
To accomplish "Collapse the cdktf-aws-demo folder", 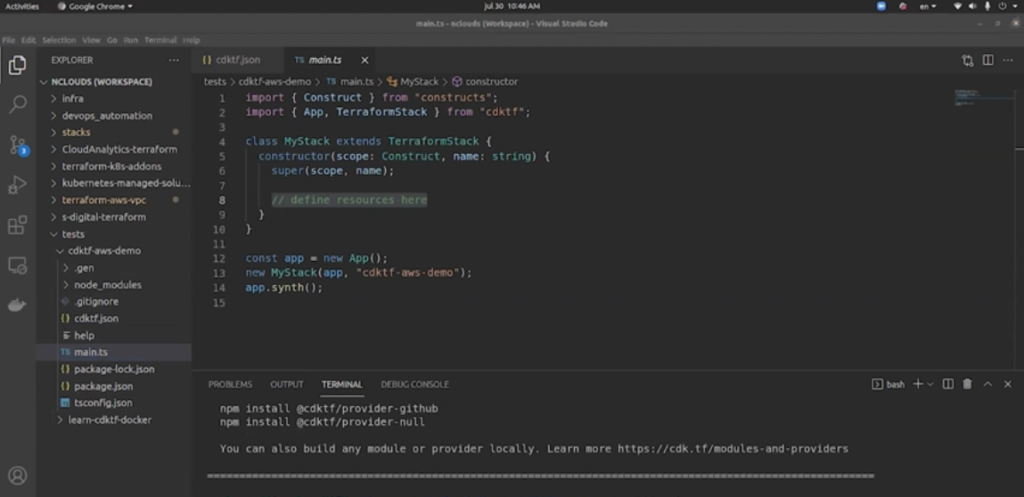I will (114, 251).
